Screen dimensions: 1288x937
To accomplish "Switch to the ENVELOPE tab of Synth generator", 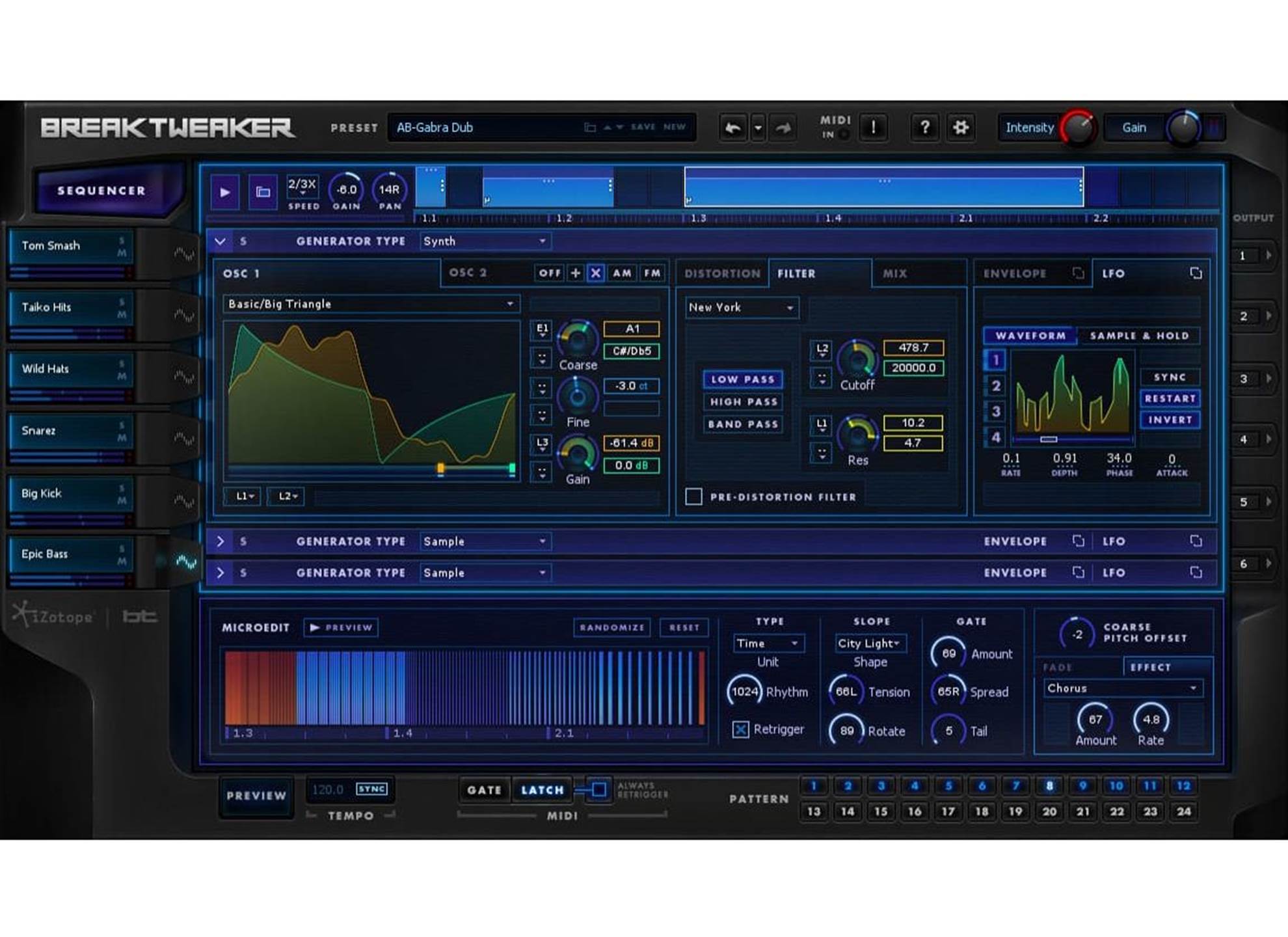I will click(1014, 273).
